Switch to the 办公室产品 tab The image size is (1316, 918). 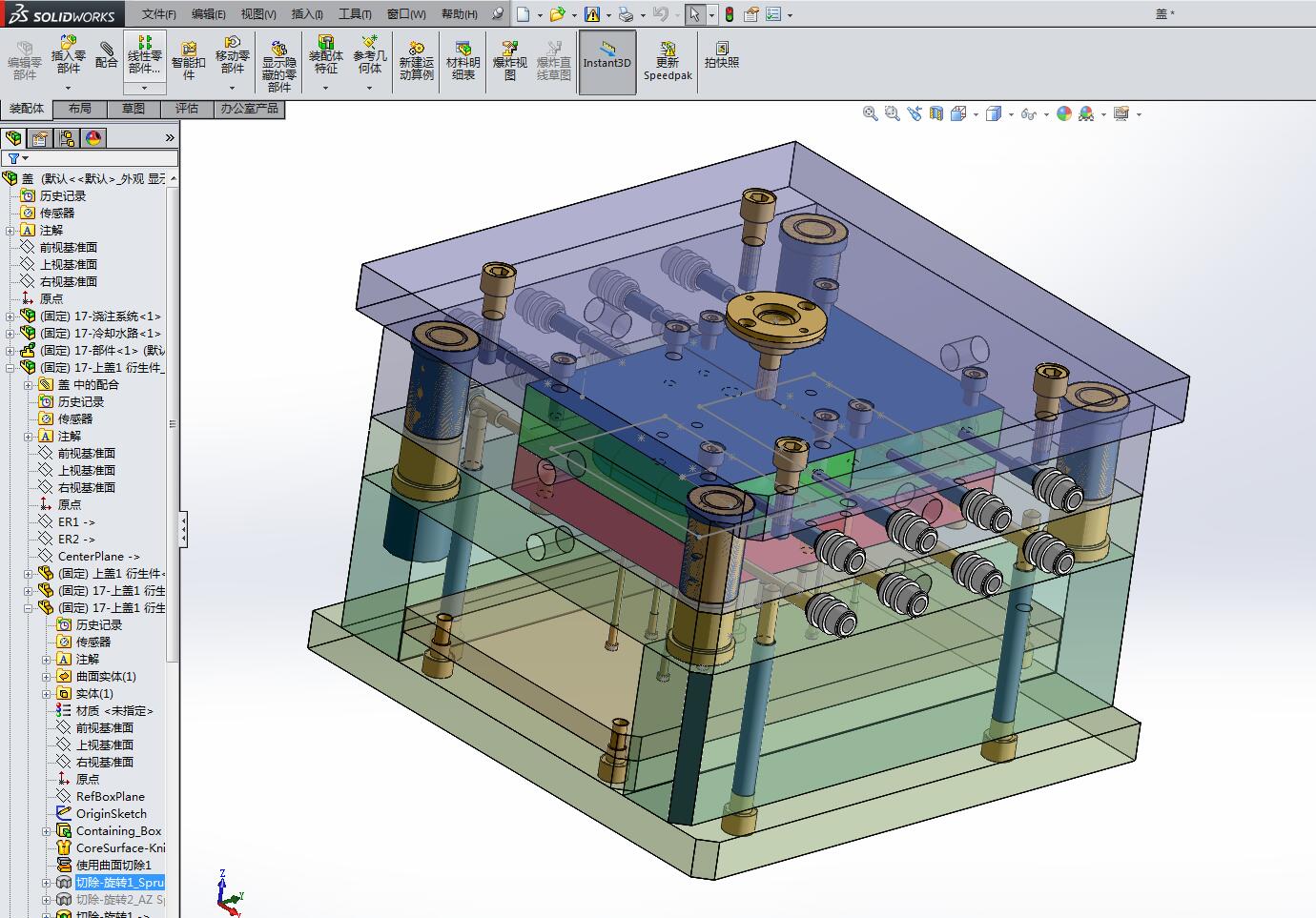250,109
